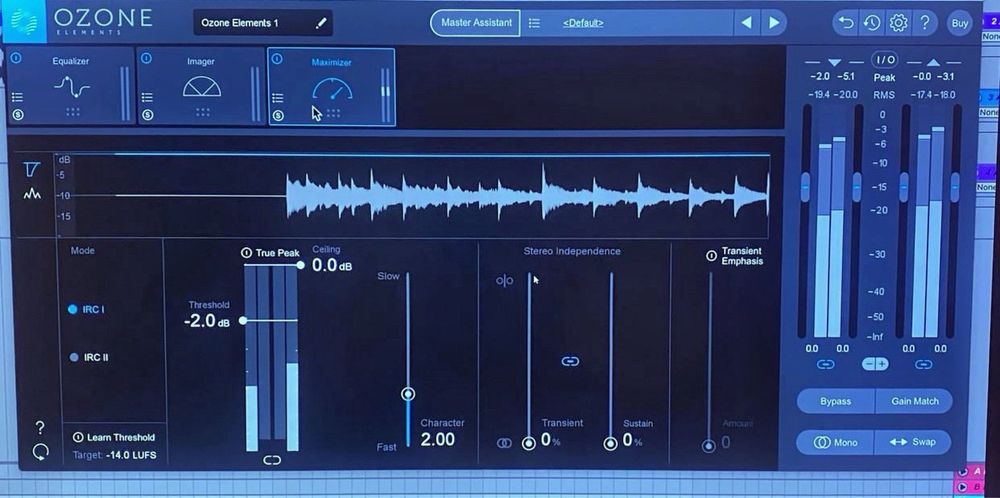Open Equalizer module preset list icon

pyautogui.click(x=17, y=98)
